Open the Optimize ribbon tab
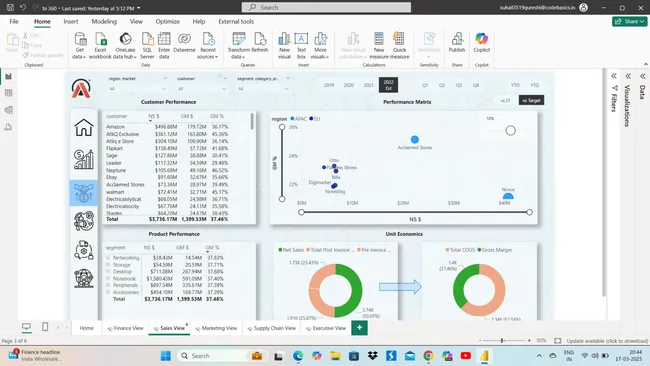 coord(167,22)
